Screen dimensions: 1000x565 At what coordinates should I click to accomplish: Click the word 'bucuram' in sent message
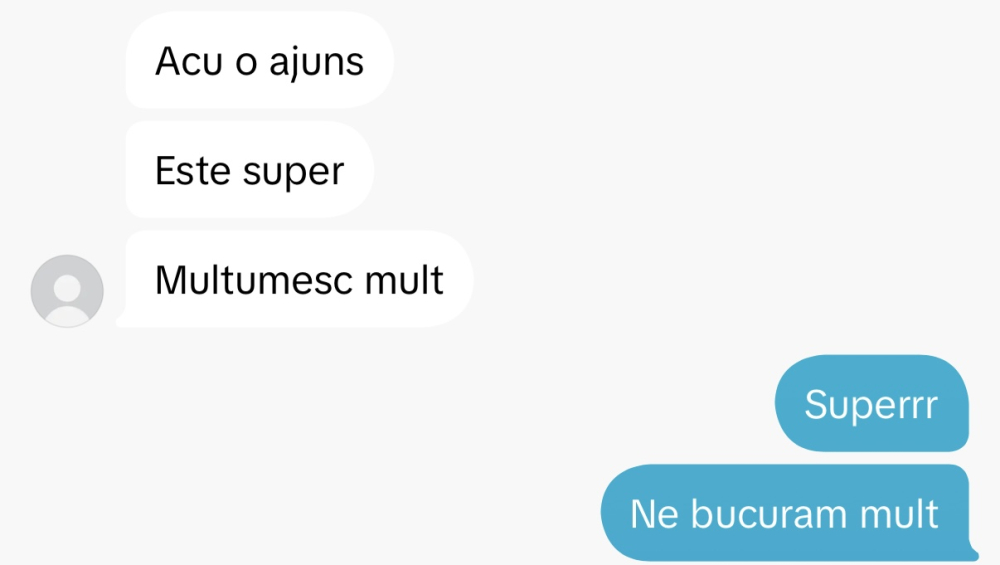768,514
